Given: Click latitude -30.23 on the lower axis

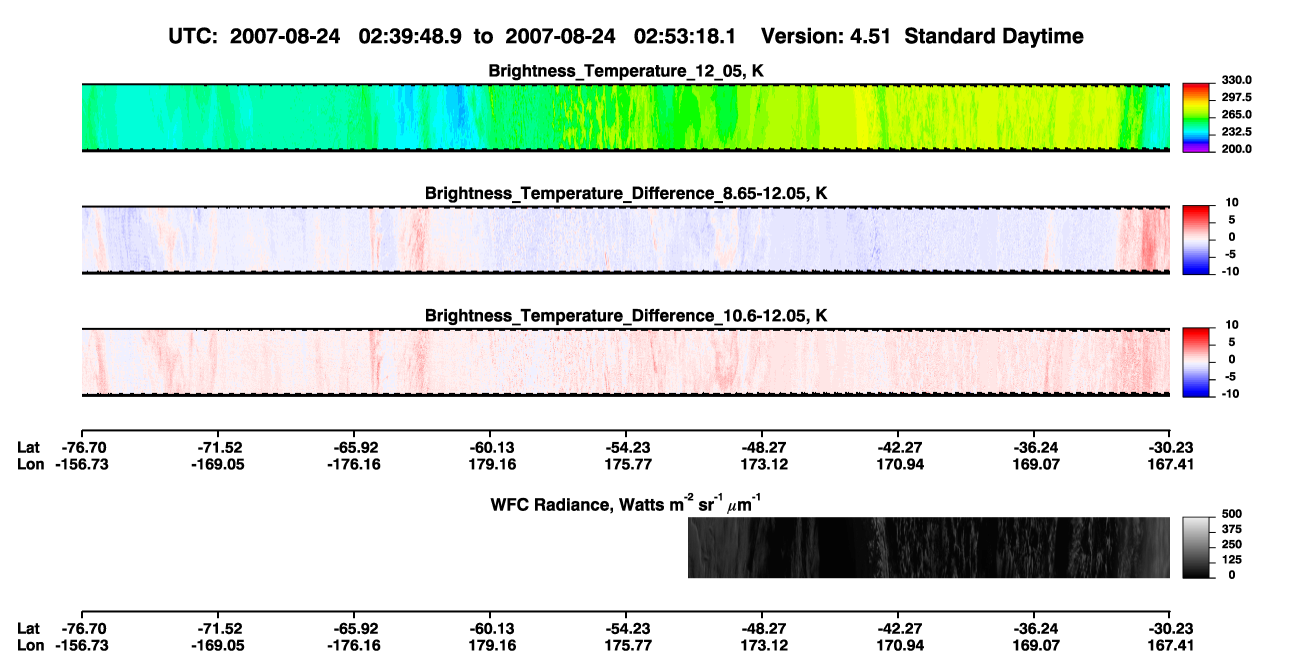Looking at the screenshot, I should click(1171, 628).
